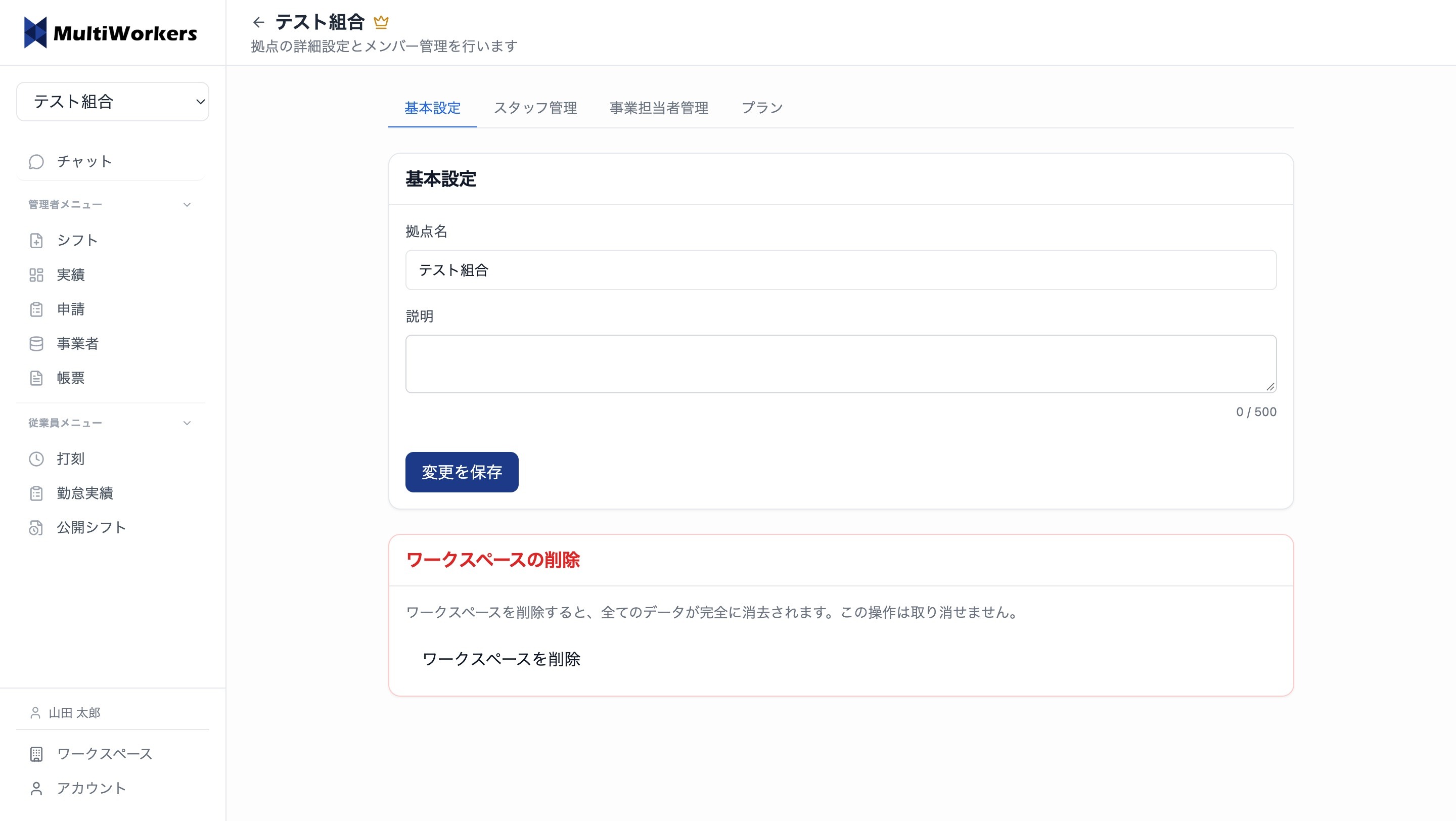Click the user icon beside 山田 太郎

[x=35, y=713]
